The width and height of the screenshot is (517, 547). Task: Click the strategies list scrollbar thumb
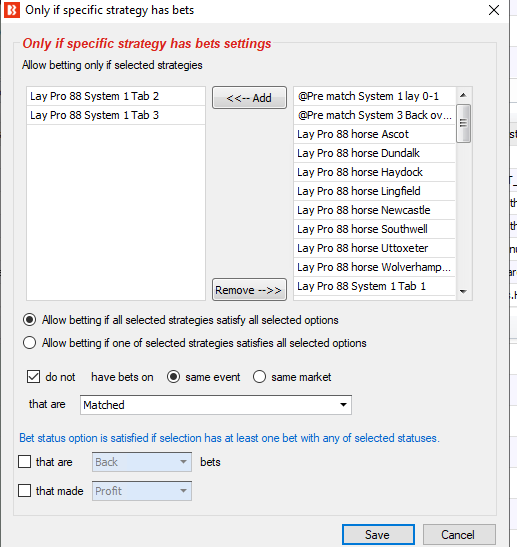coord(463,123)
